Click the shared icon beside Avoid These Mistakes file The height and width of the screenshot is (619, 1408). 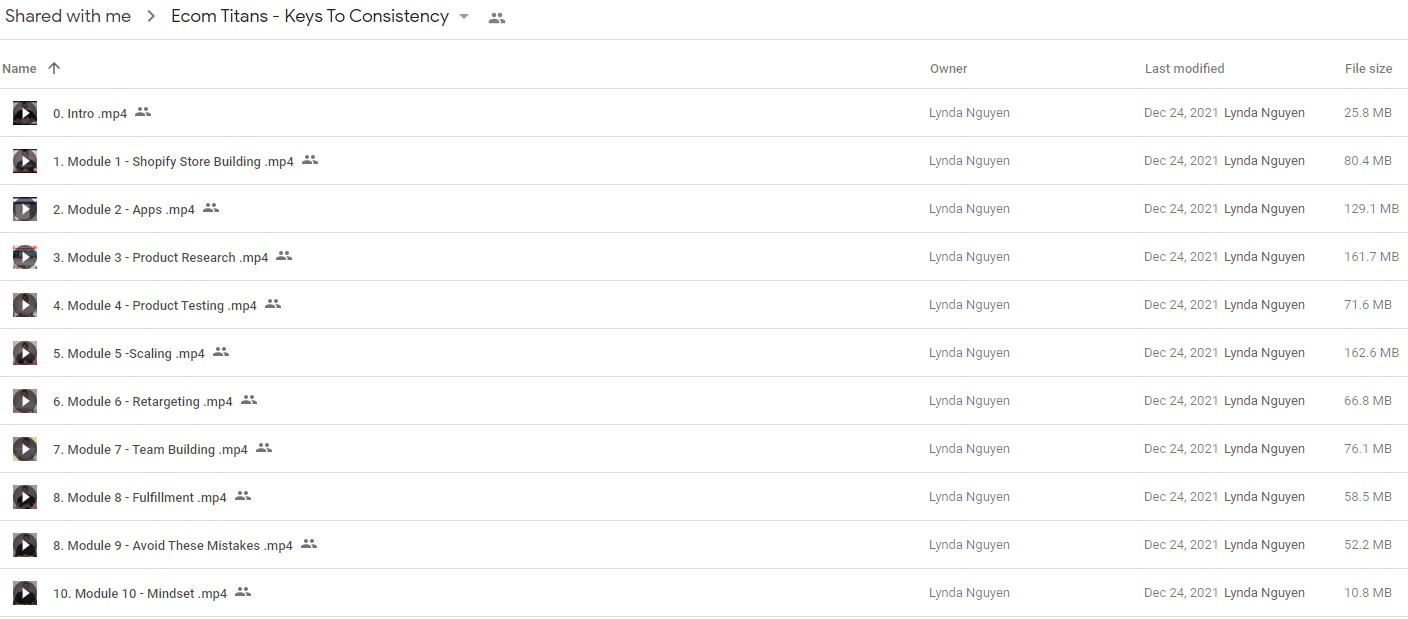point(309,544)
